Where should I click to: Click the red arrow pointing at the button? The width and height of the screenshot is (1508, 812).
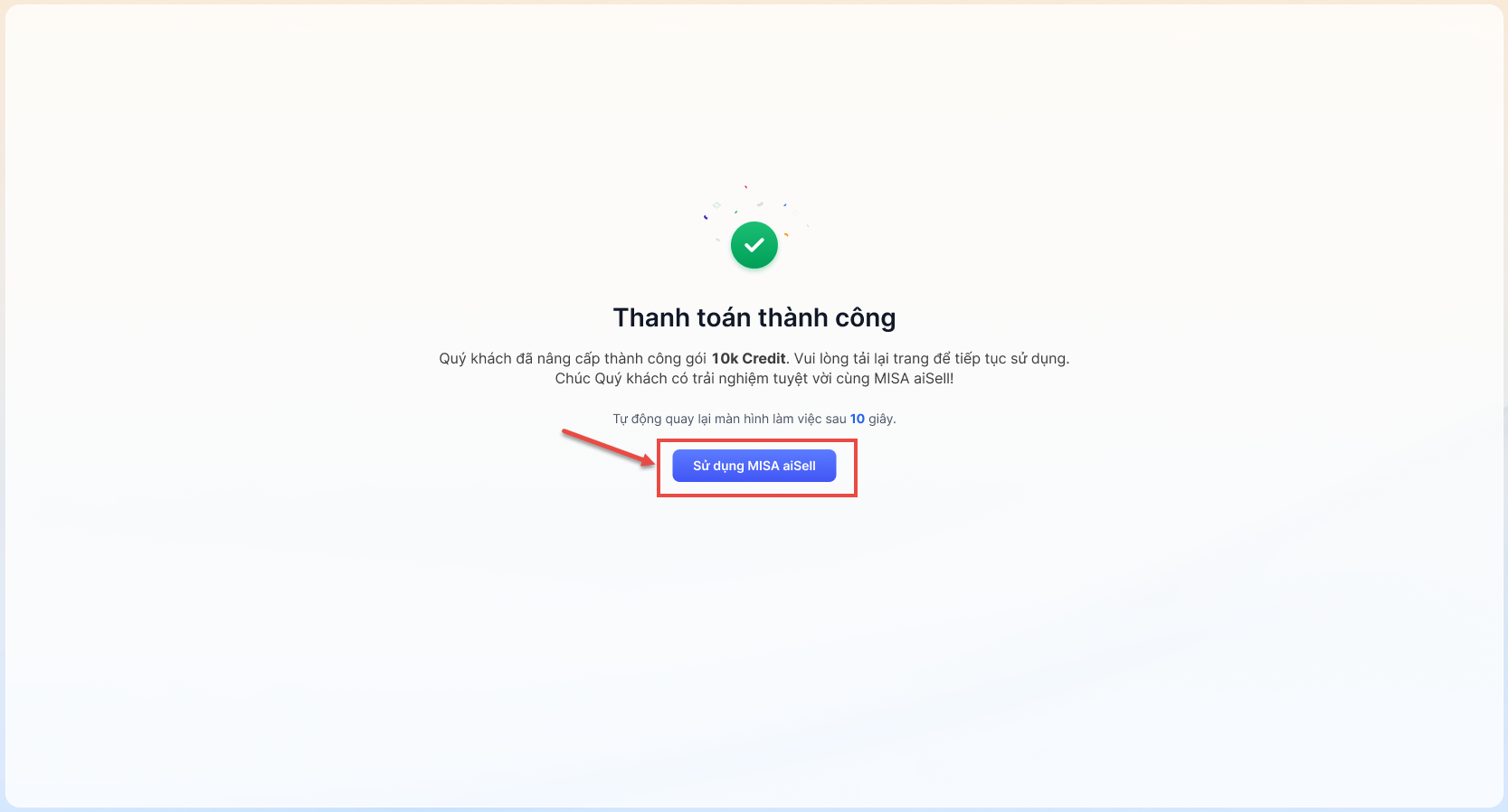pos(609,448)
